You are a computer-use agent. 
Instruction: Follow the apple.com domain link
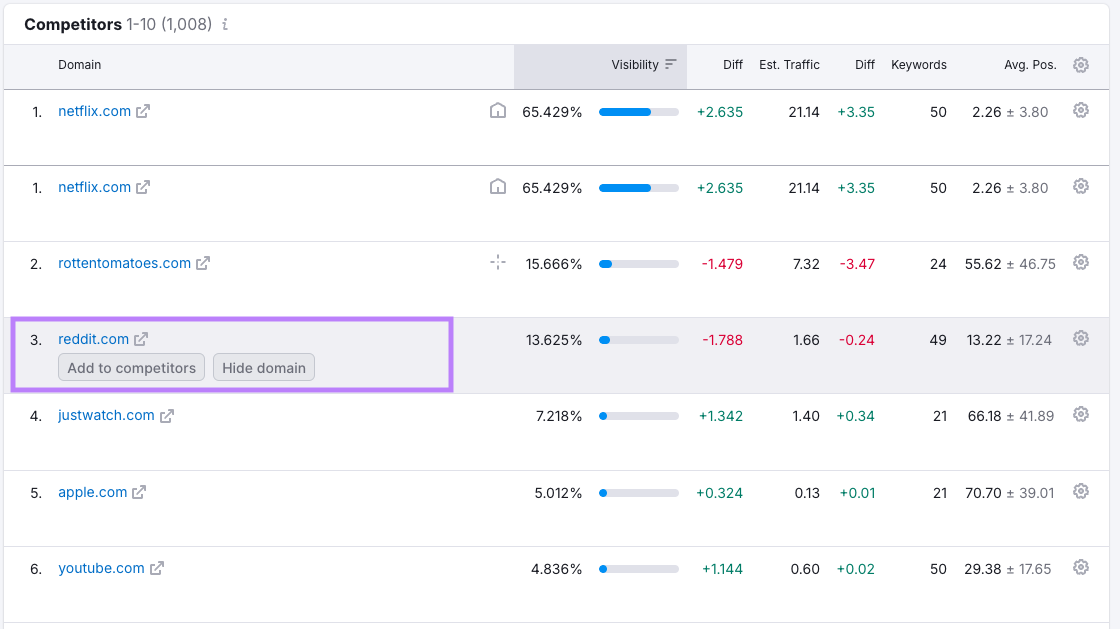click(x=92, y=492)
